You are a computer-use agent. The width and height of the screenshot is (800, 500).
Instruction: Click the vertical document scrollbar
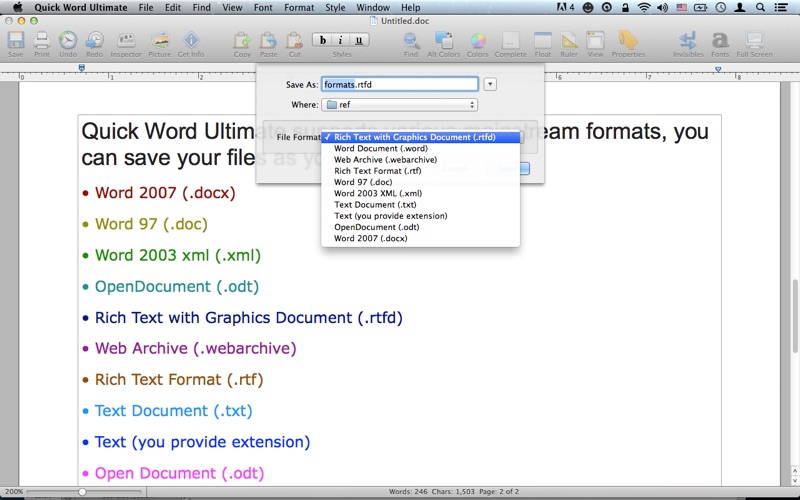[x=794, y=316]
